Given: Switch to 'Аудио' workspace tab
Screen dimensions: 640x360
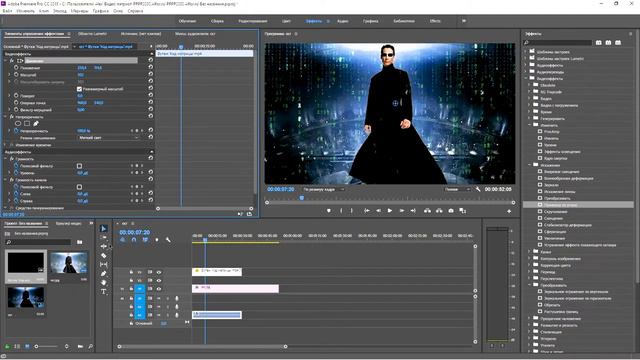Looking at the screenshot, I should [342, 21].
